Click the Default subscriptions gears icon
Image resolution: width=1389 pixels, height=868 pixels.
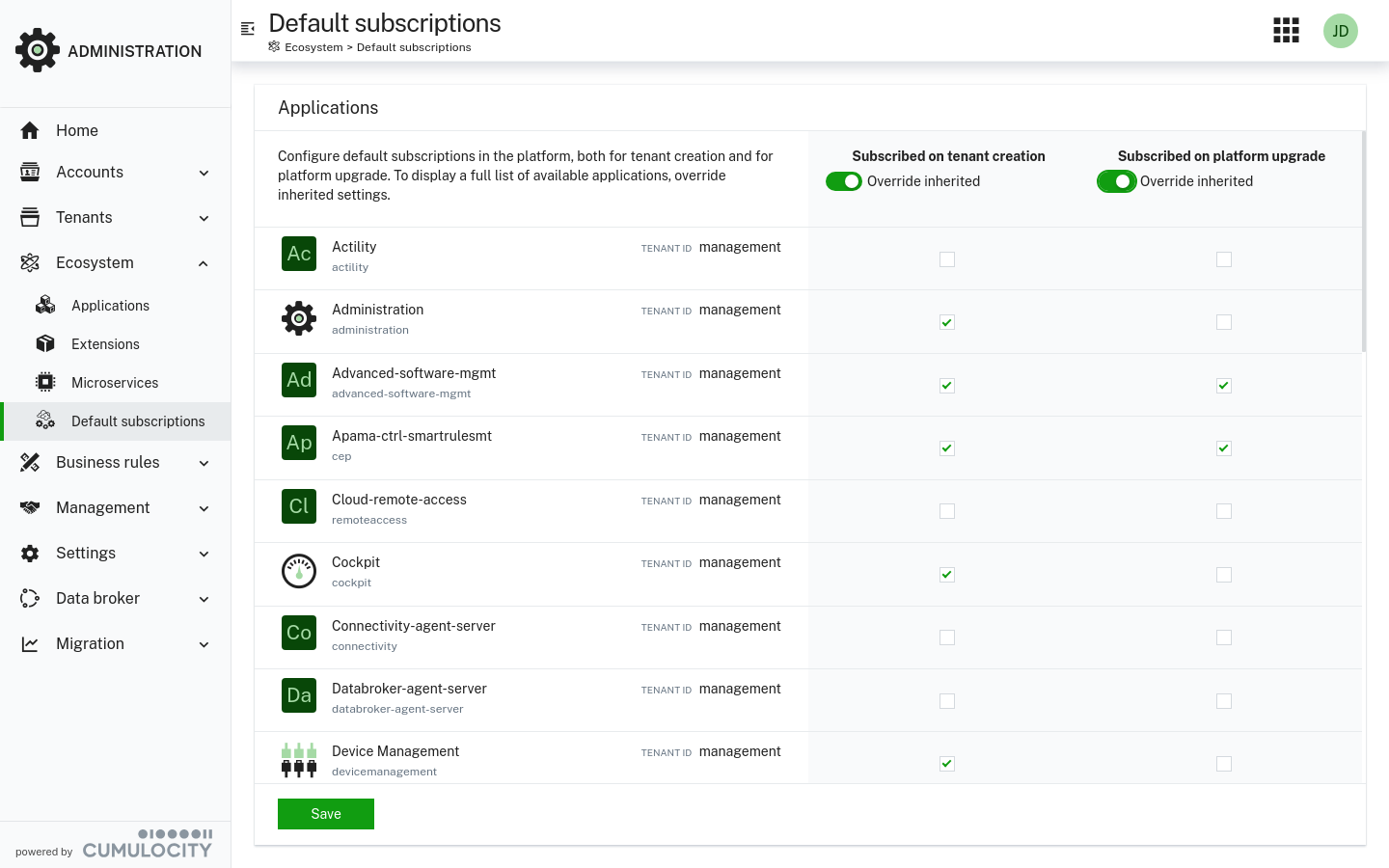click(x=45, y=420)
